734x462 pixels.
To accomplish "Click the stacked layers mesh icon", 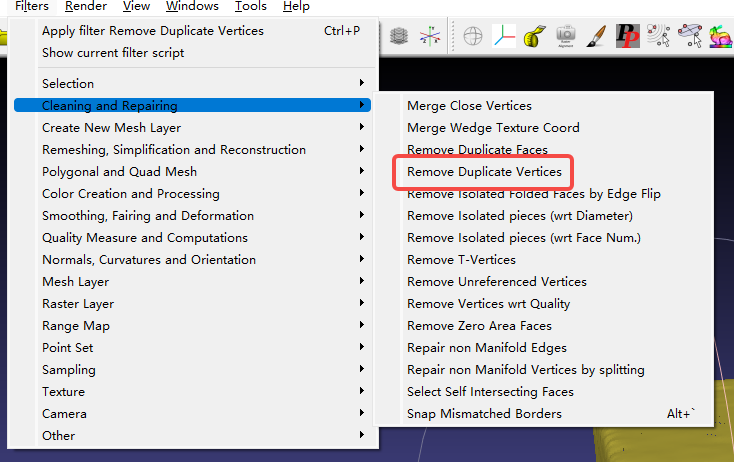I will pyautogui.click(x=398, y=37).
